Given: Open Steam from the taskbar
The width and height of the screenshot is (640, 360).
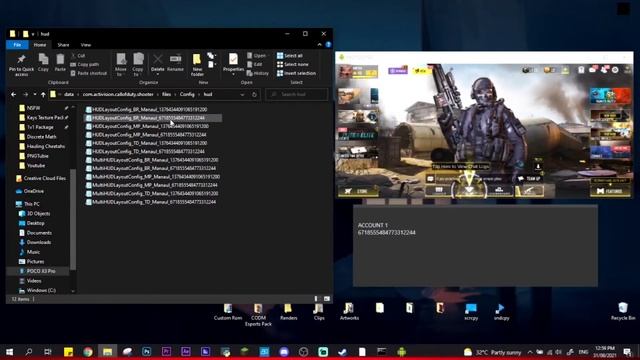Looking at the screenshot, I should coord(342,351).
